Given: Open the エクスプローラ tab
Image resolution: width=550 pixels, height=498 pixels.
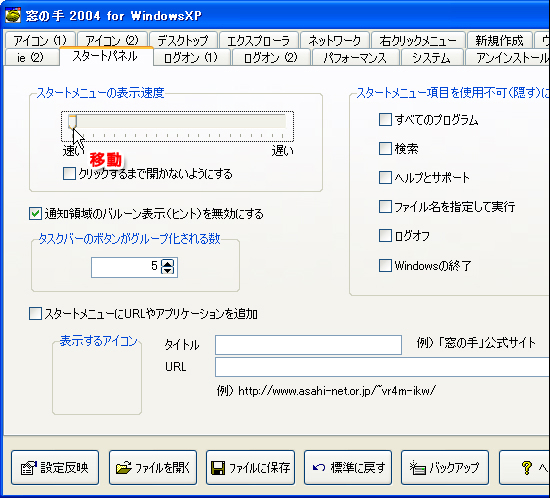Looking at the screenshot, I should [259, 40].
